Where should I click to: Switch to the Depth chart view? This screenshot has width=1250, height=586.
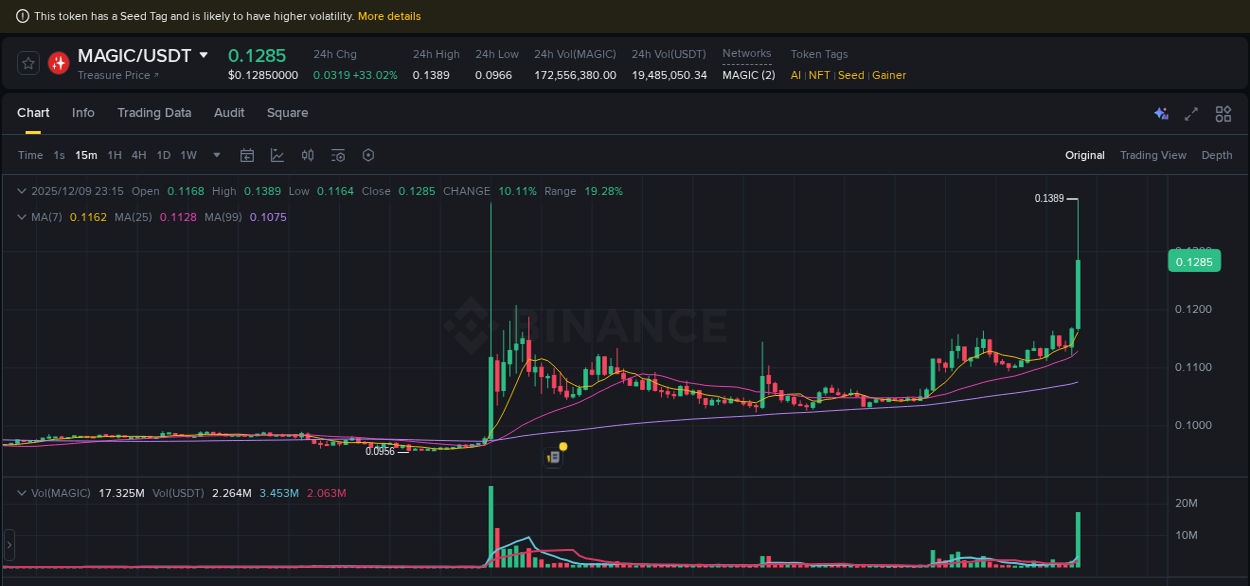[x=1216, y=155]
